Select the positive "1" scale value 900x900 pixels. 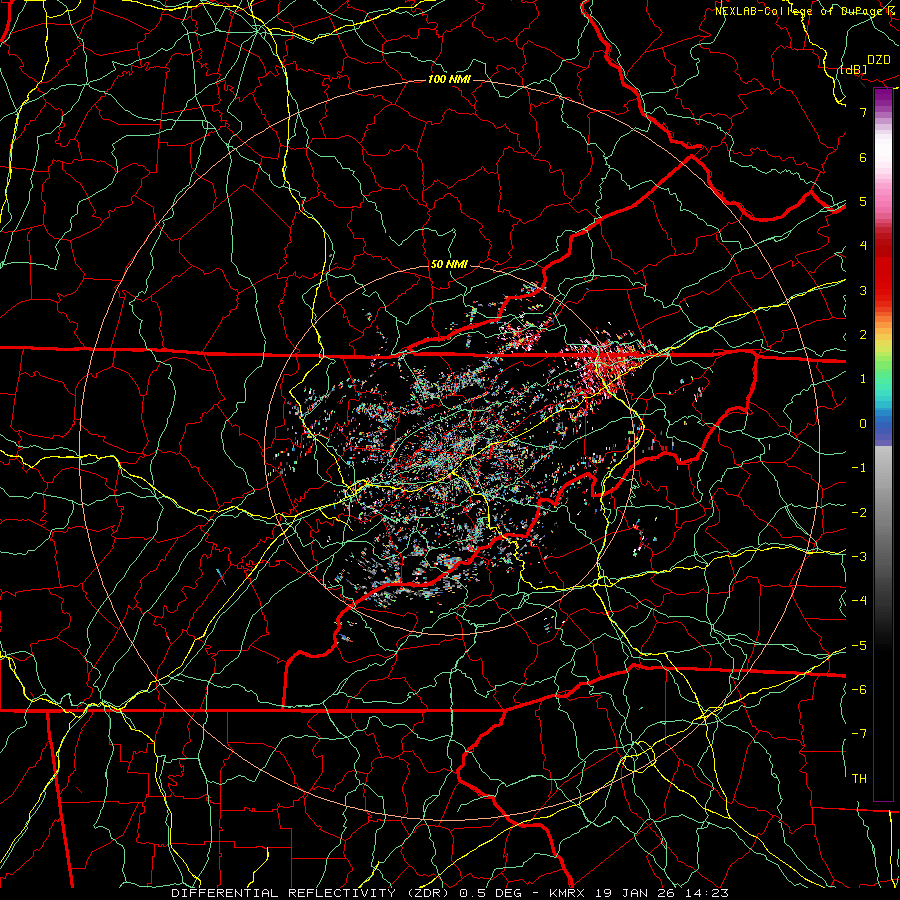[x=863, y=379]
